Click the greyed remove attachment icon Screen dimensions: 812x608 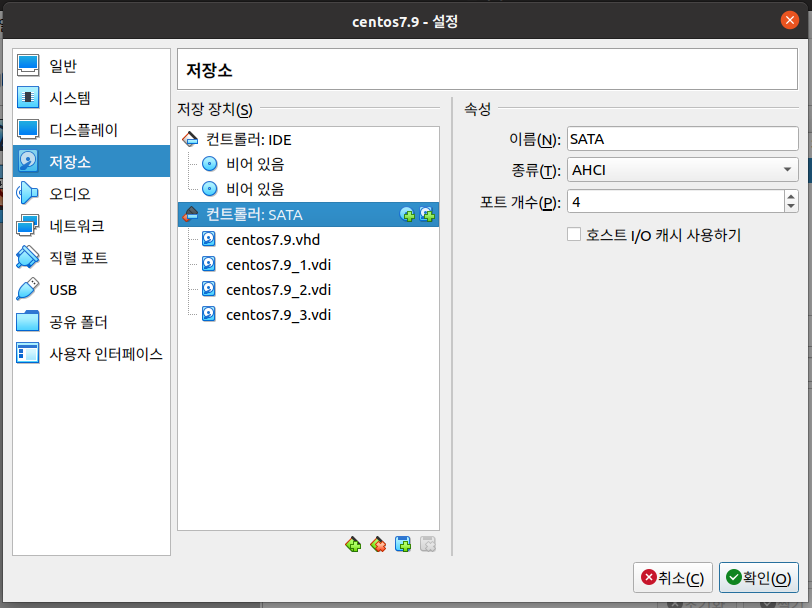pos(428,544)
